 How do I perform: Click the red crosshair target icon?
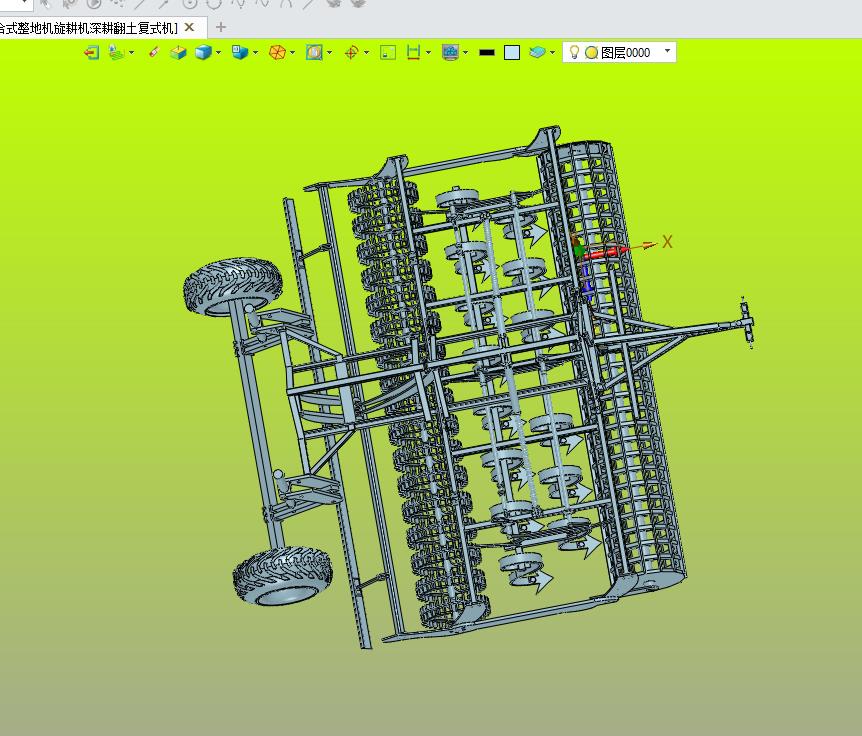pos(351,53)
